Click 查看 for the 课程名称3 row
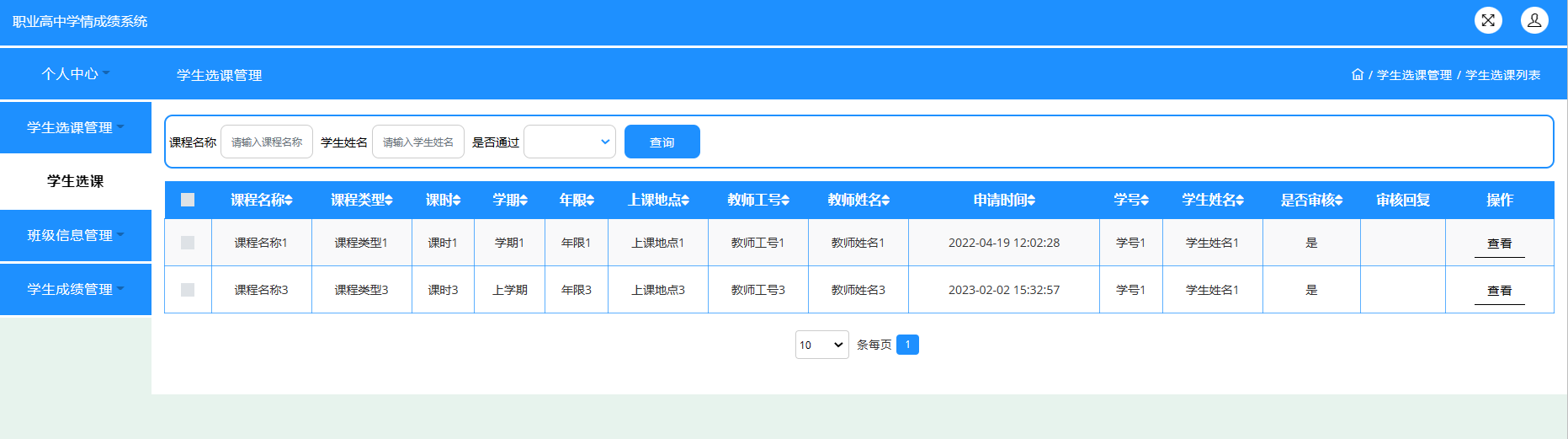The height and width of the screenshot is (439, 1568). [1499, 291]
